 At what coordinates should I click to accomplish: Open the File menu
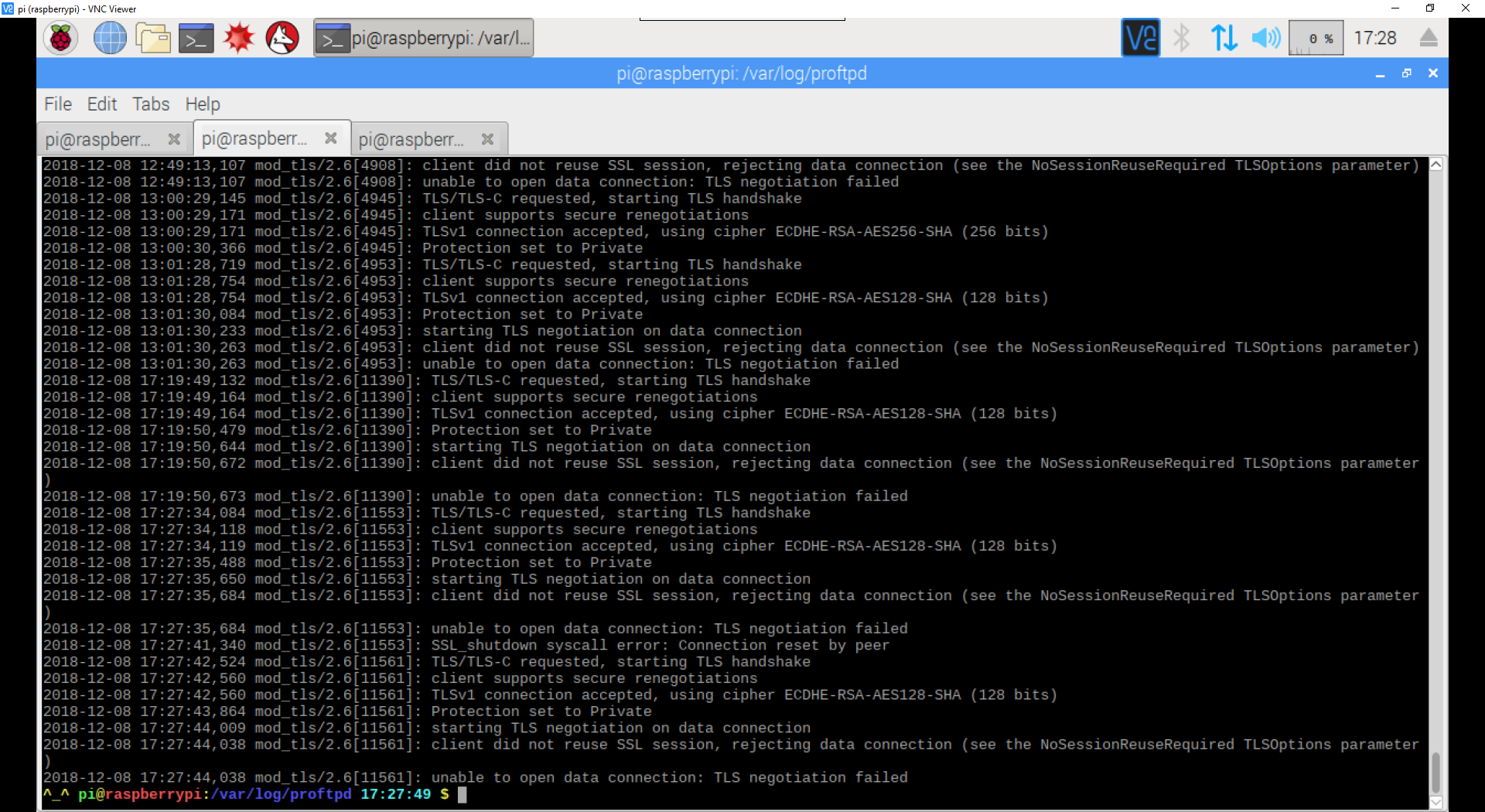58,104
